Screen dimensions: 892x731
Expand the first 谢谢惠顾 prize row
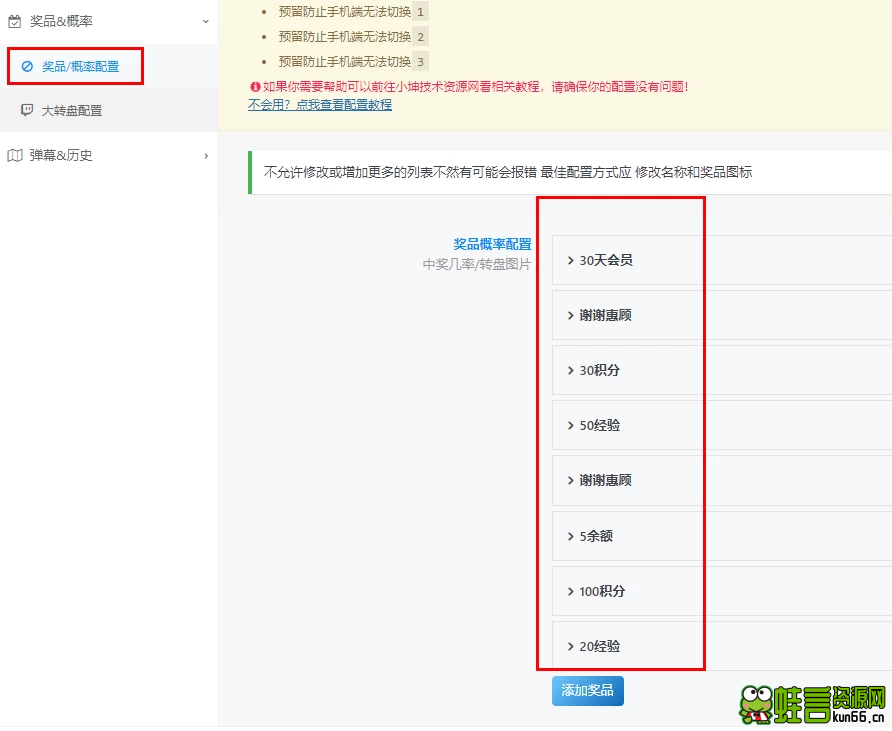coord(721,315)
